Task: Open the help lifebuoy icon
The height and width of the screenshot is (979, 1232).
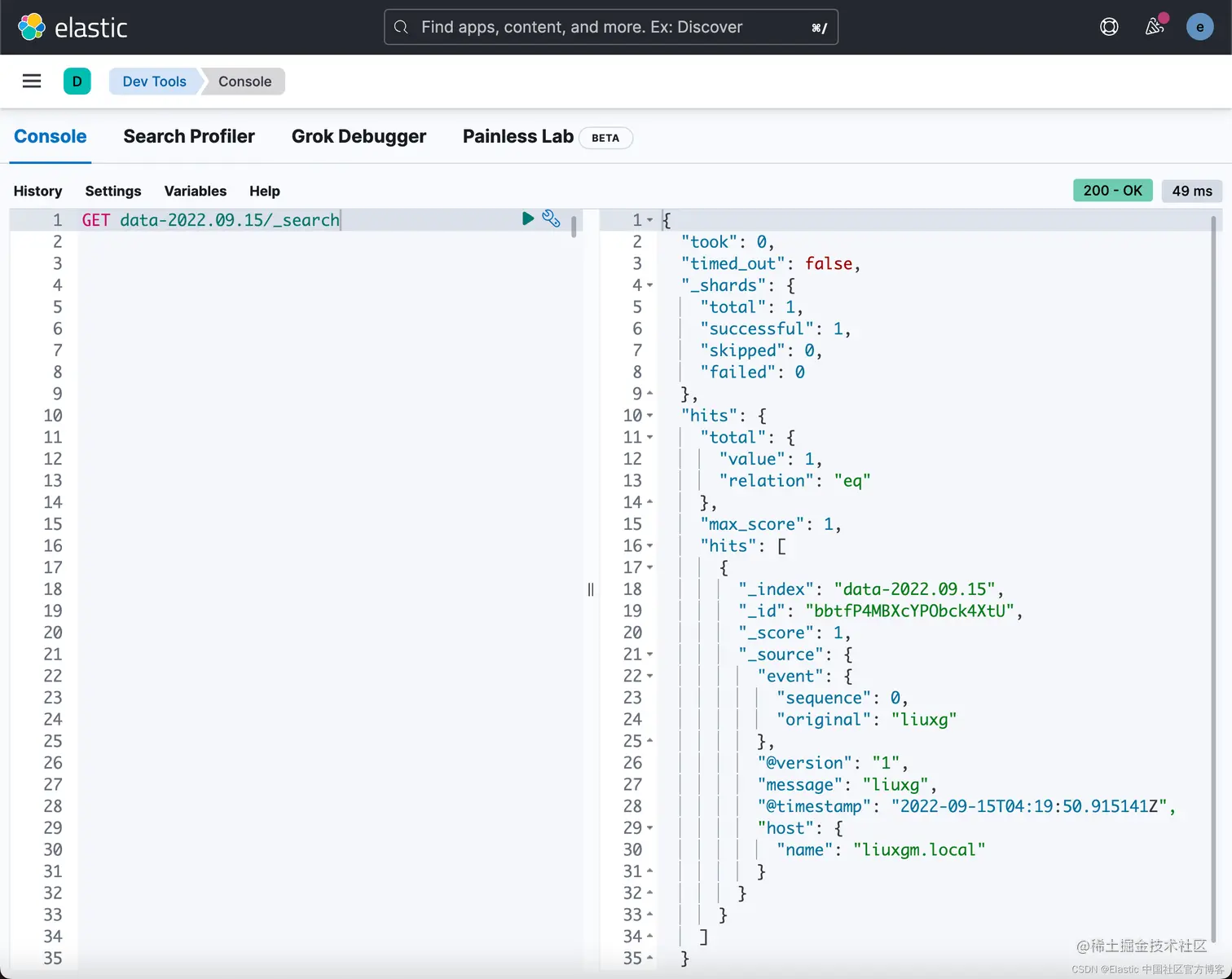Action: (x=1109, y=27)
